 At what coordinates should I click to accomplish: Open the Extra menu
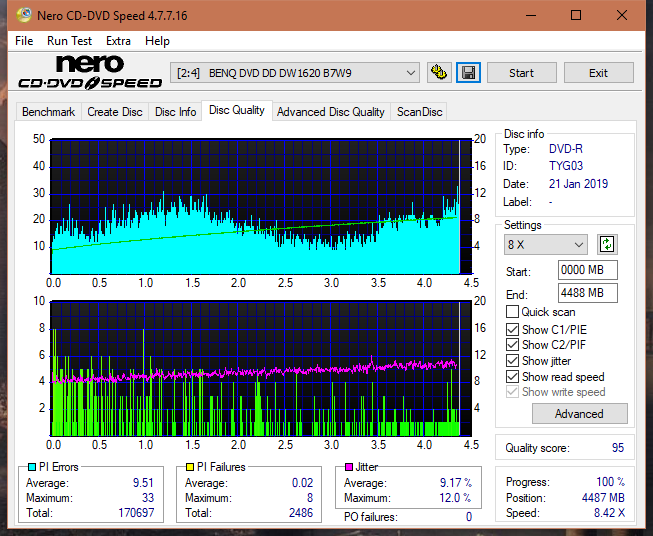[x=118, y=41]
